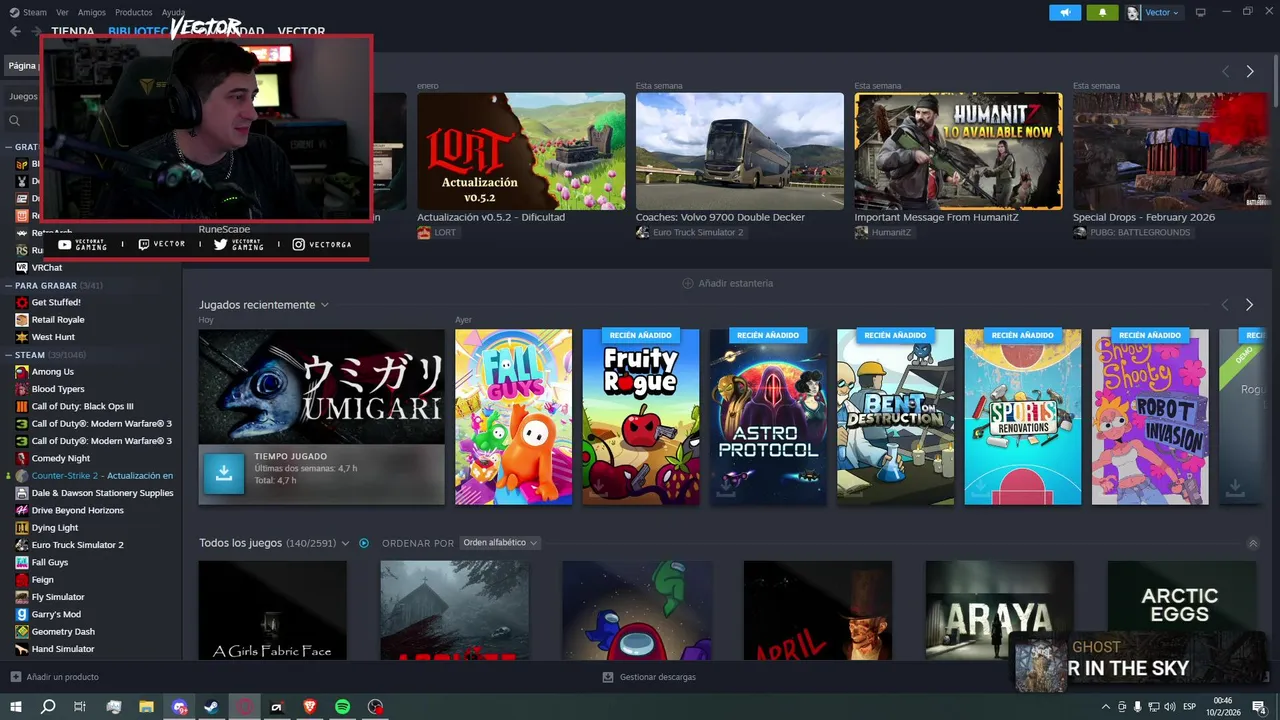This screenshot has height=720, width=1280.
Task: Open the Windows Start menu
Action: tap(16, 707)
